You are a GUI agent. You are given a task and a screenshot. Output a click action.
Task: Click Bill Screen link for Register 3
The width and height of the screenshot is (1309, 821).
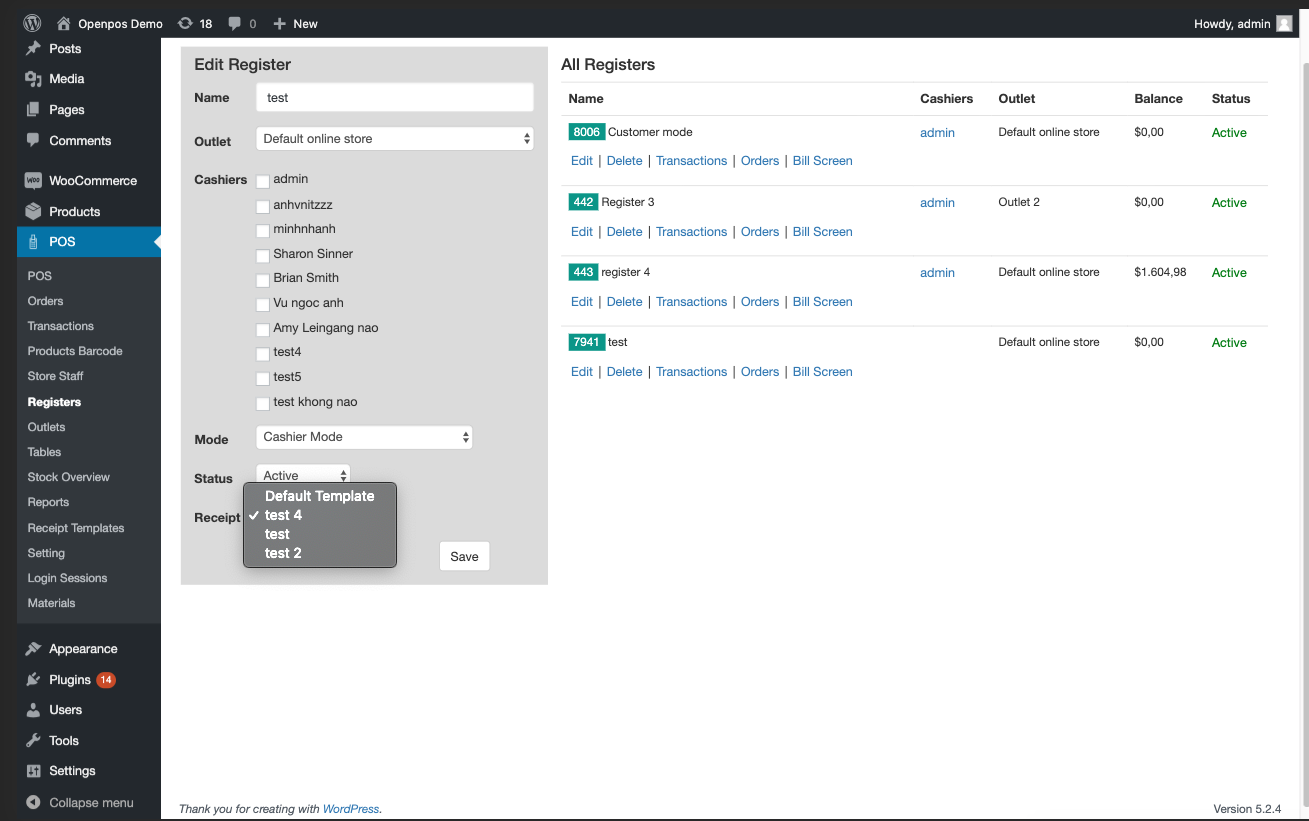click(822, 232)
